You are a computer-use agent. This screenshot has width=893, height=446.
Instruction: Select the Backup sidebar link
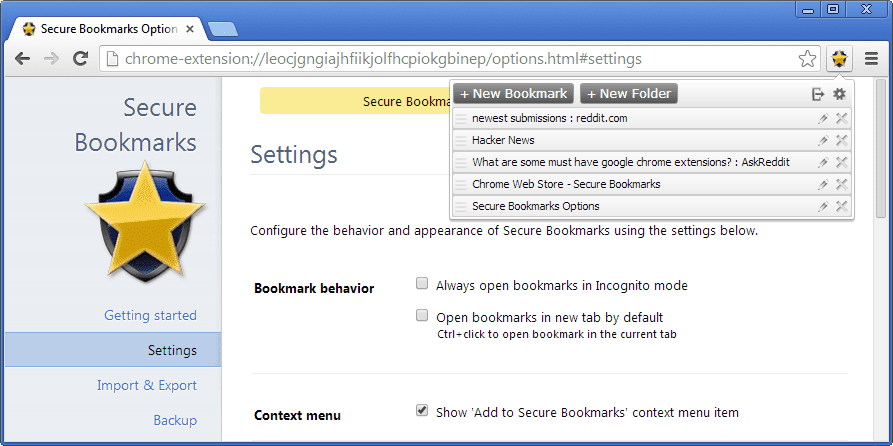(175, 420)
